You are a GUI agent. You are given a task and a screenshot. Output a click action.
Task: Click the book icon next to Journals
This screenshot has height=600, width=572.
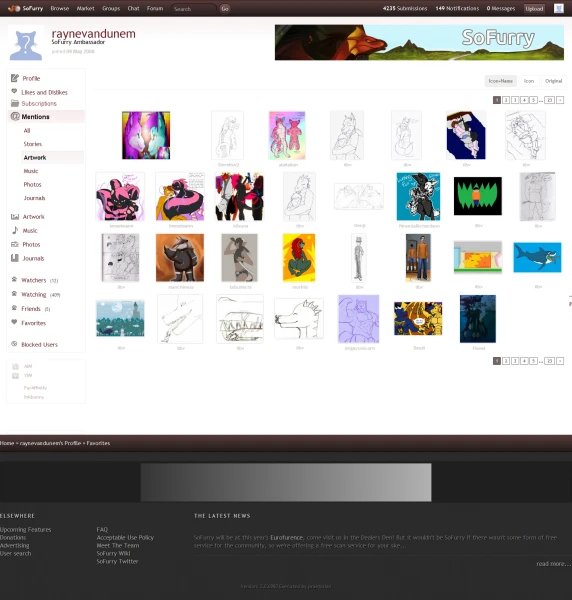point(15,258)
